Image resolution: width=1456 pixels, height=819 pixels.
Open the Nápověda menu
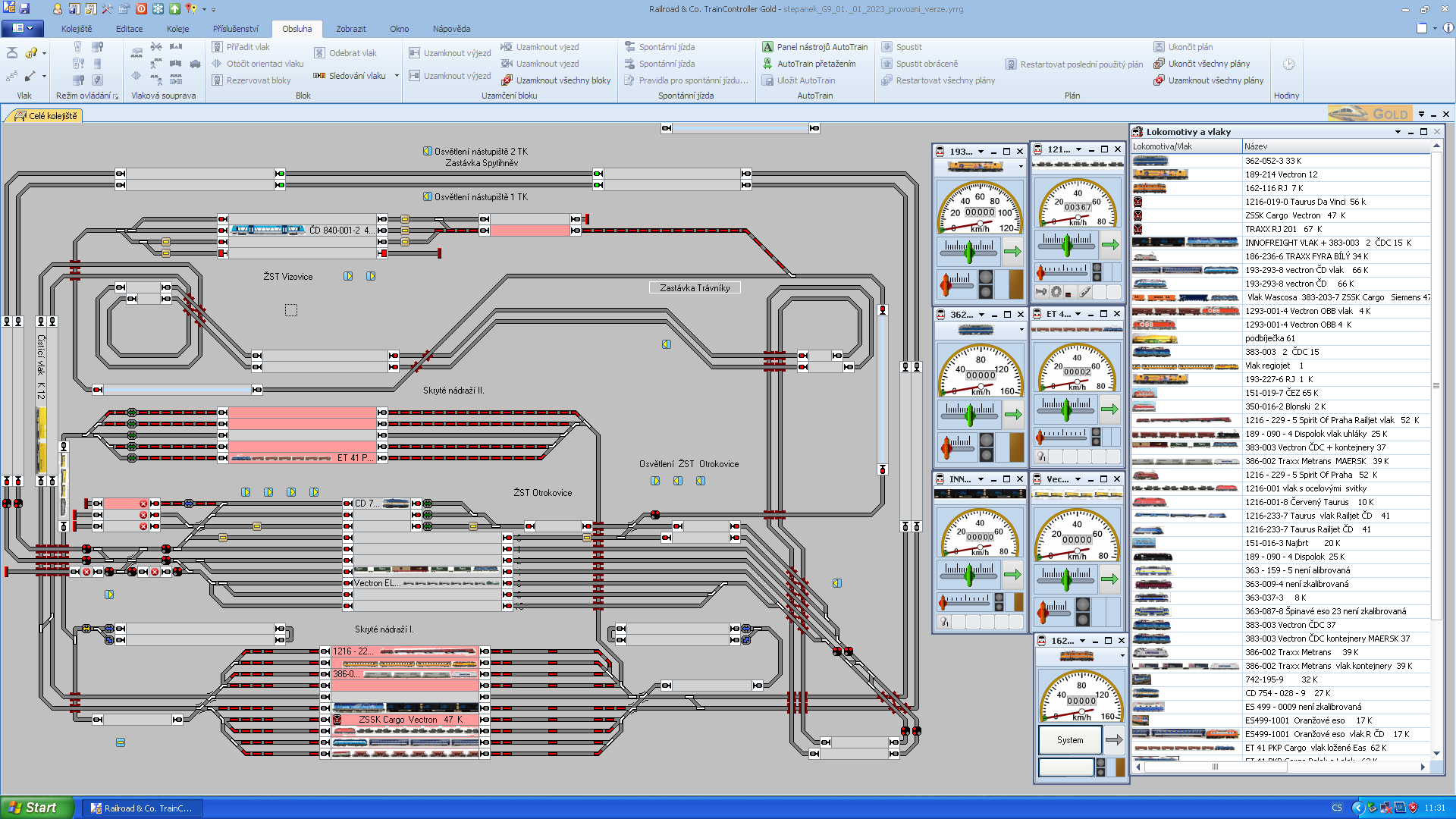[x=451, y=29]
